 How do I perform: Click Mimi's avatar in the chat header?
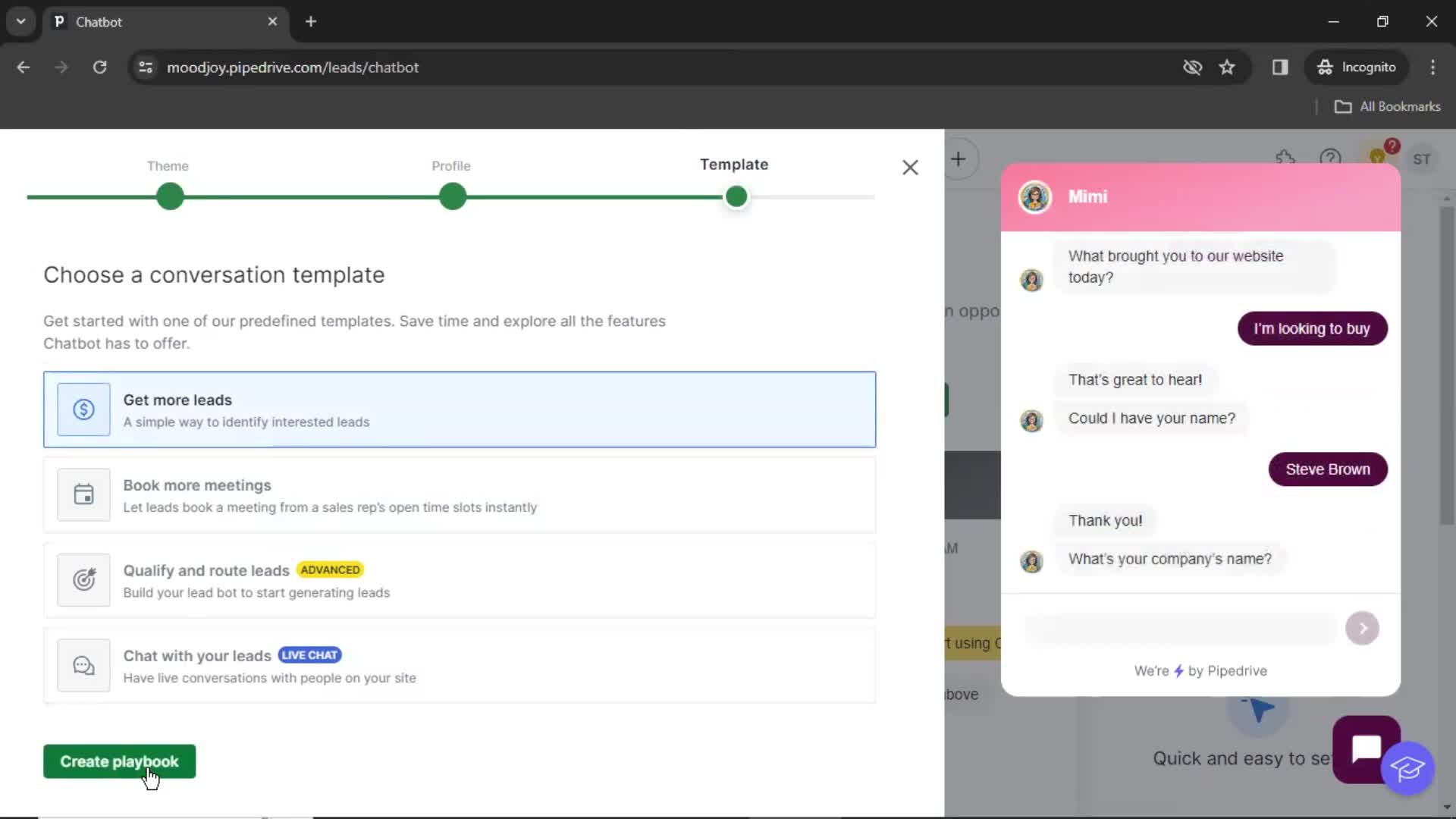pos(1034,197)
